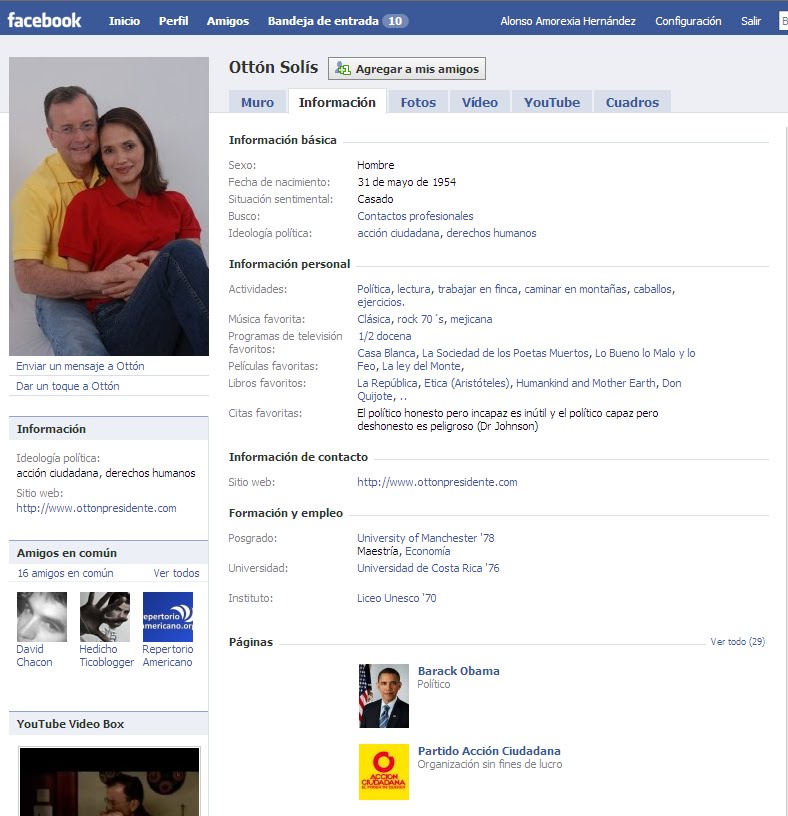The height and width of the screenshot is (816, 788).
Task: Switch to the Cuadros tab
Action: click(x=632, y=102)
